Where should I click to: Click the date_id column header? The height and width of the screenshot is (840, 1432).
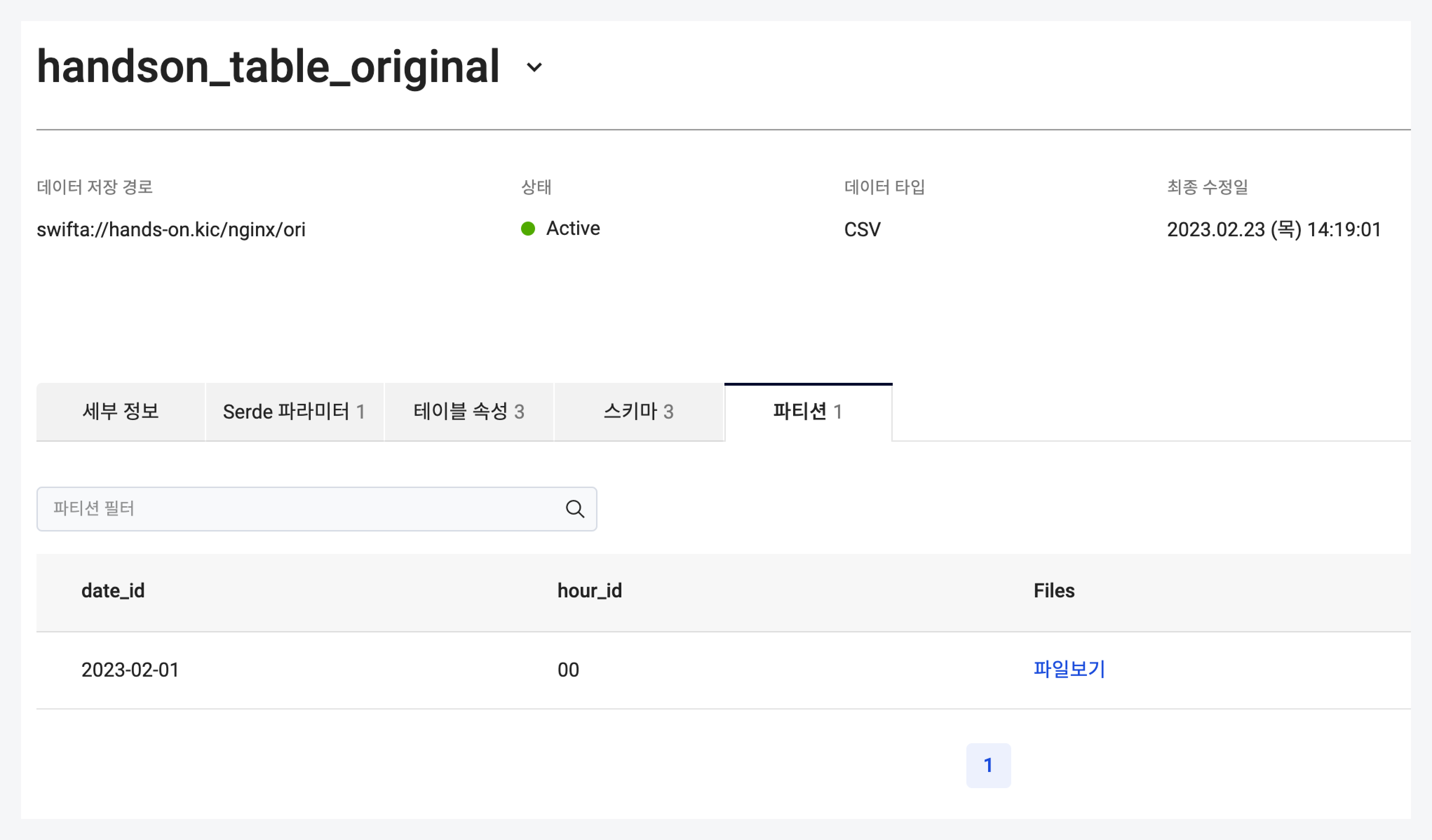point(113,591)
